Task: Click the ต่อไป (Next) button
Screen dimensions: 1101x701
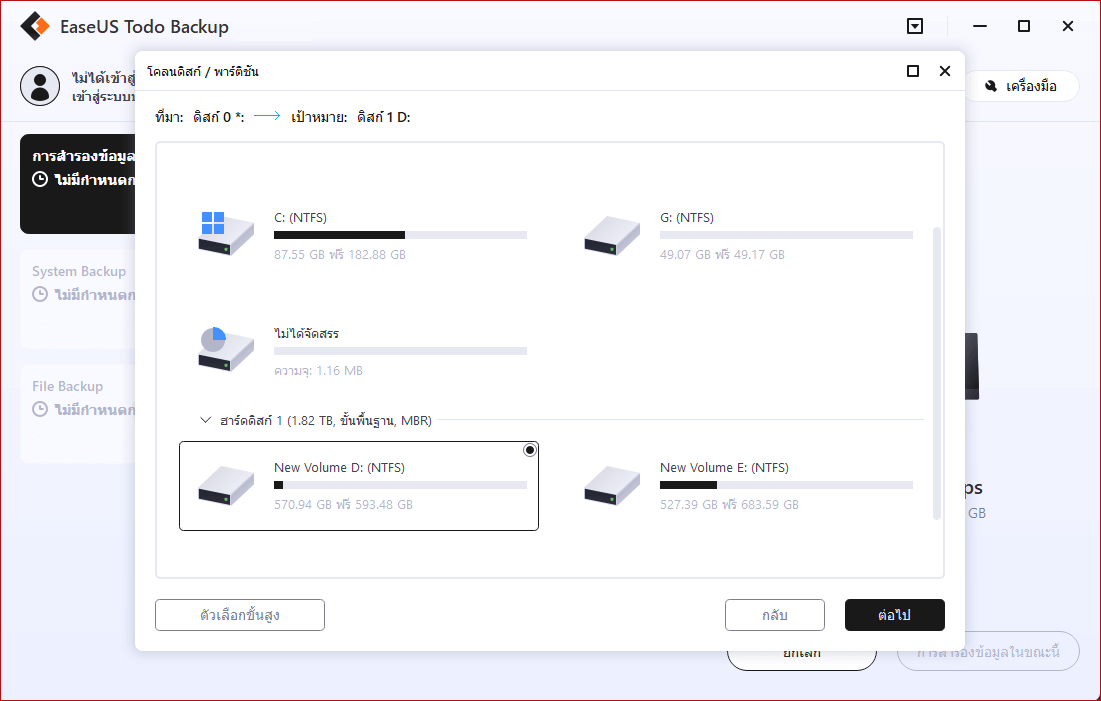Action: coord(895,615)
